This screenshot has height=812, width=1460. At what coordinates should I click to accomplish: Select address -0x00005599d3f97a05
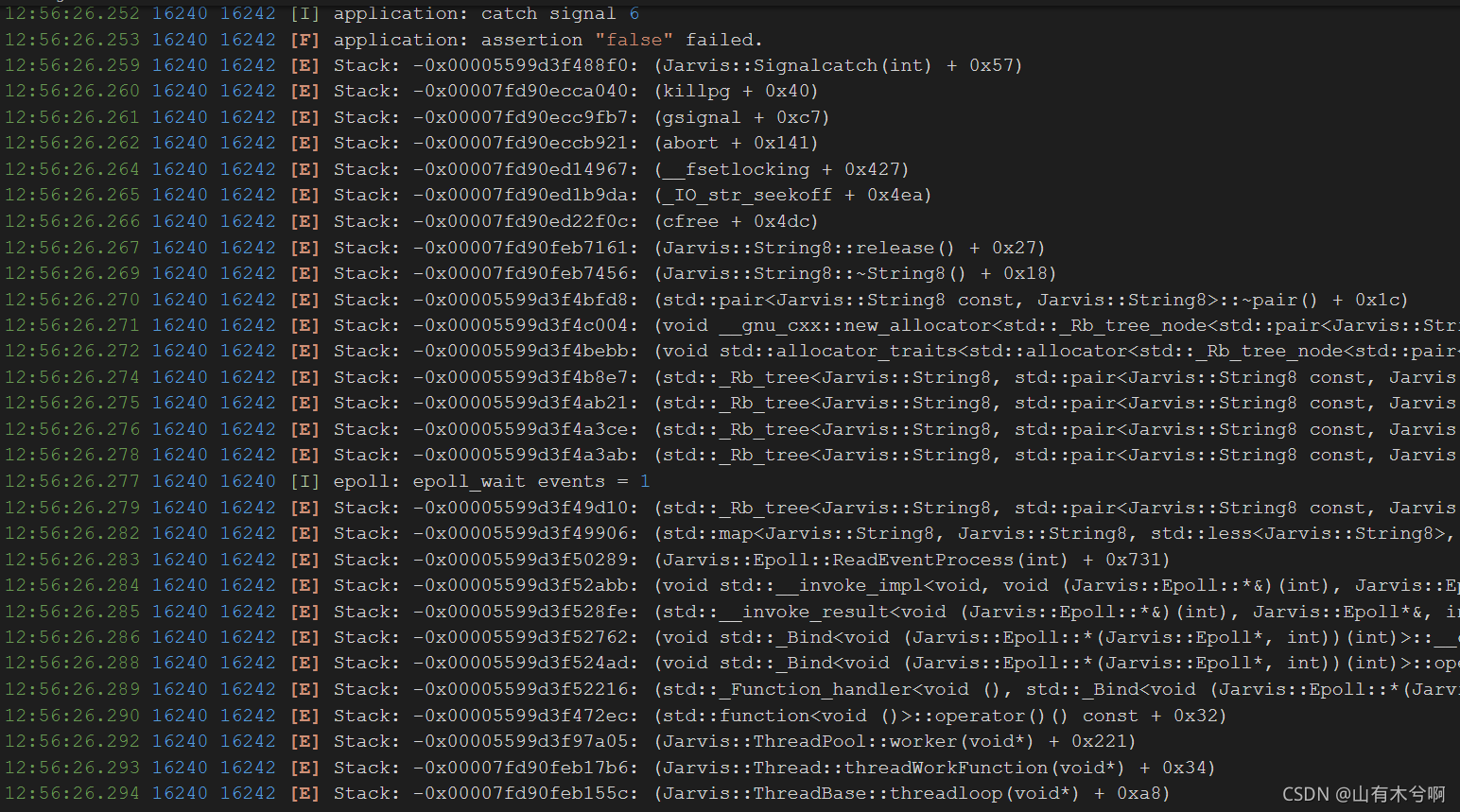(526, 741)
